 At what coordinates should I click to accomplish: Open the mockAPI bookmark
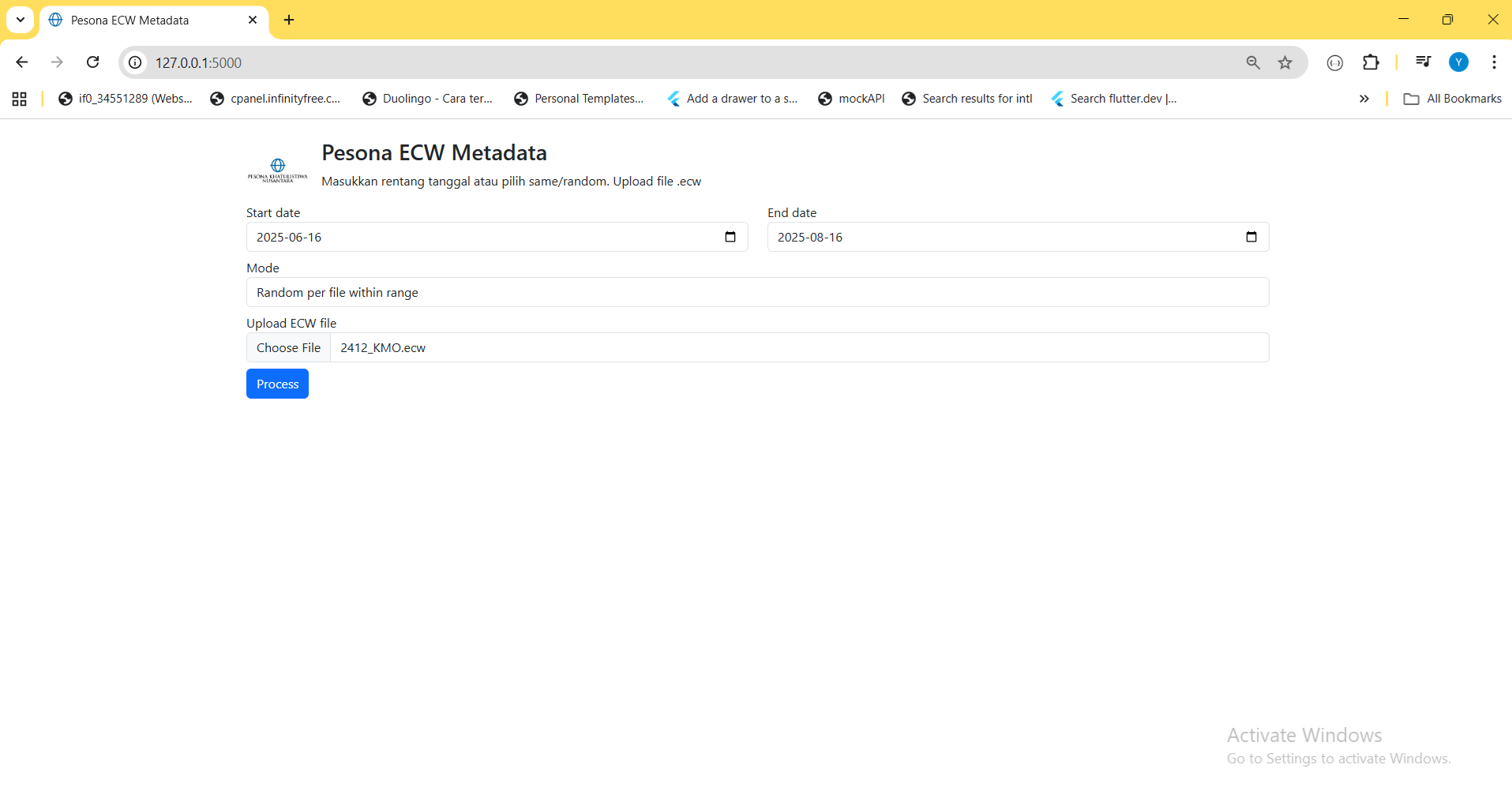point(851,99)
